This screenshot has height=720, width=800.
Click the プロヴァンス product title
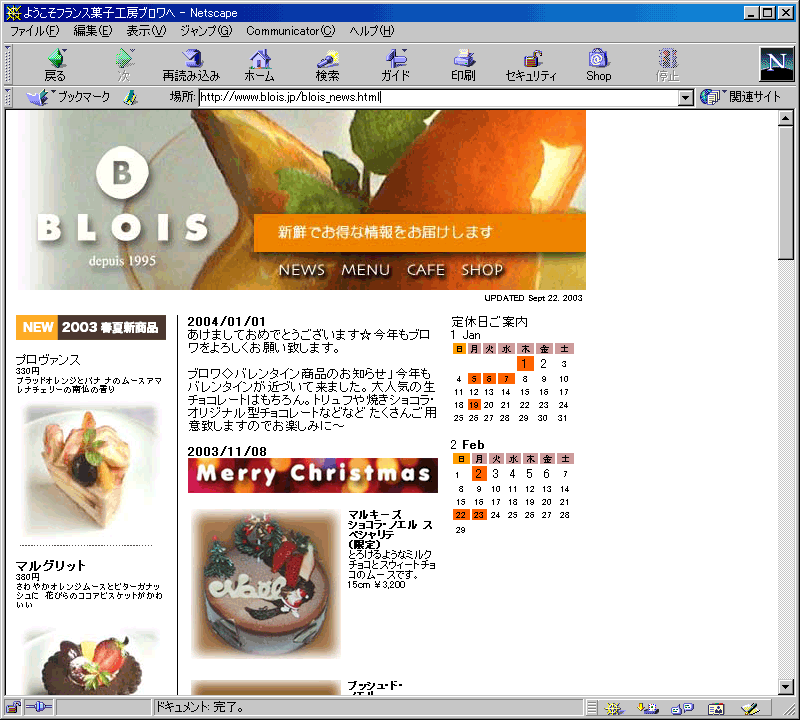(x=48, y=360)
